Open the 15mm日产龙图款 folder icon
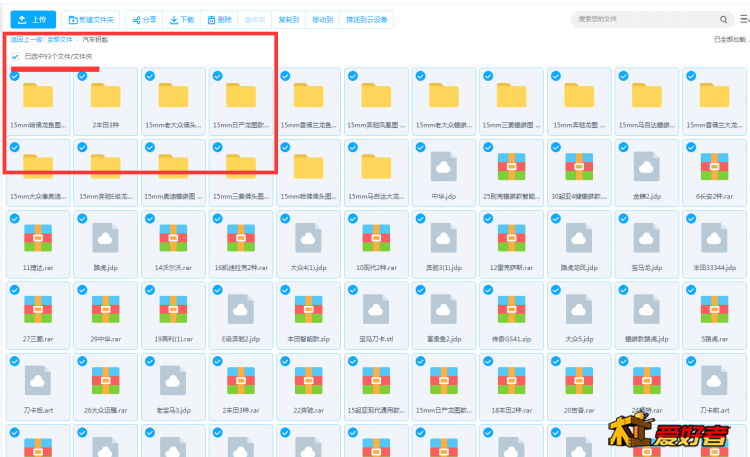This screenshot has width=750, height=457. [241, 95]
